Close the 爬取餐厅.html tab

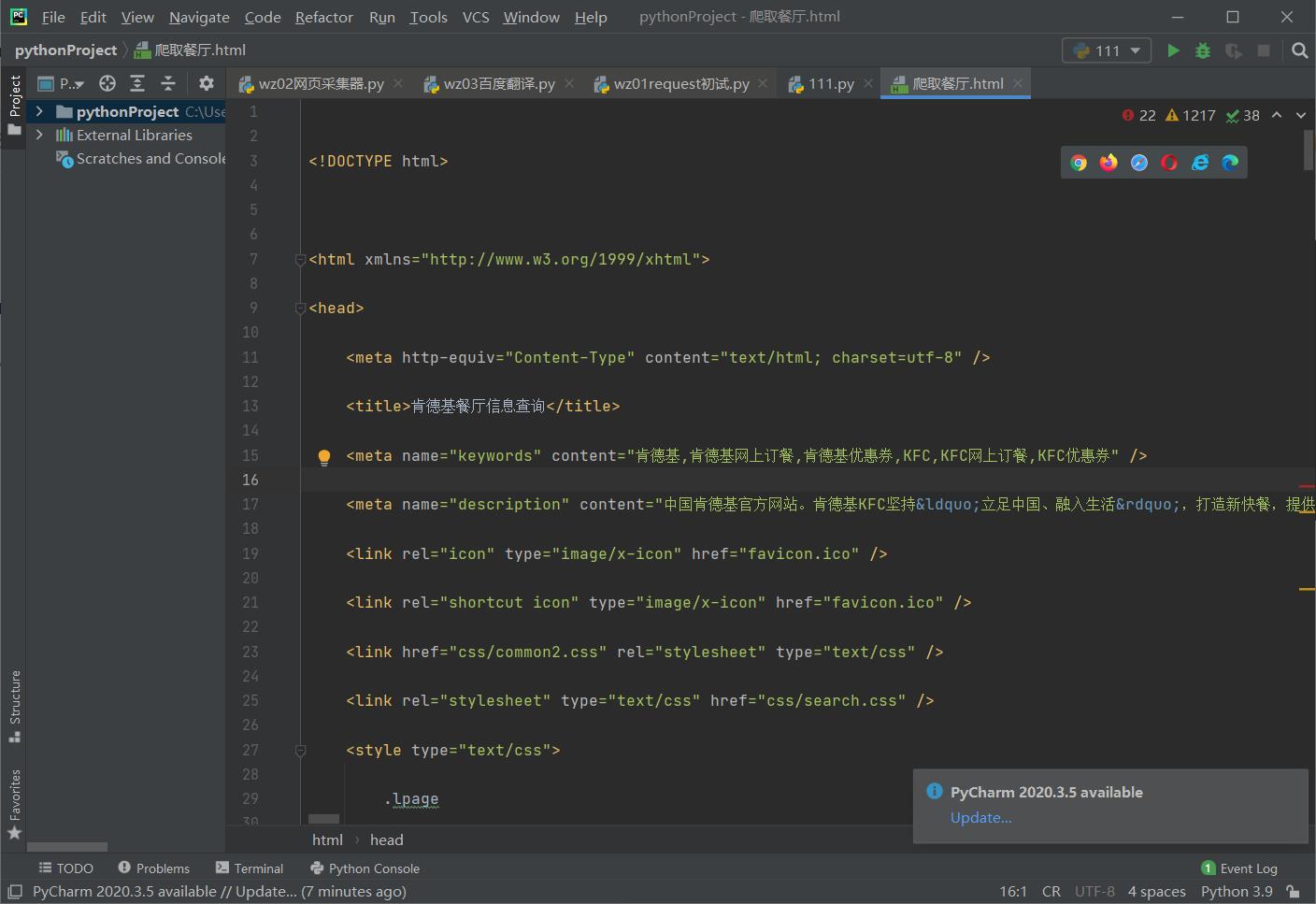1018,83
